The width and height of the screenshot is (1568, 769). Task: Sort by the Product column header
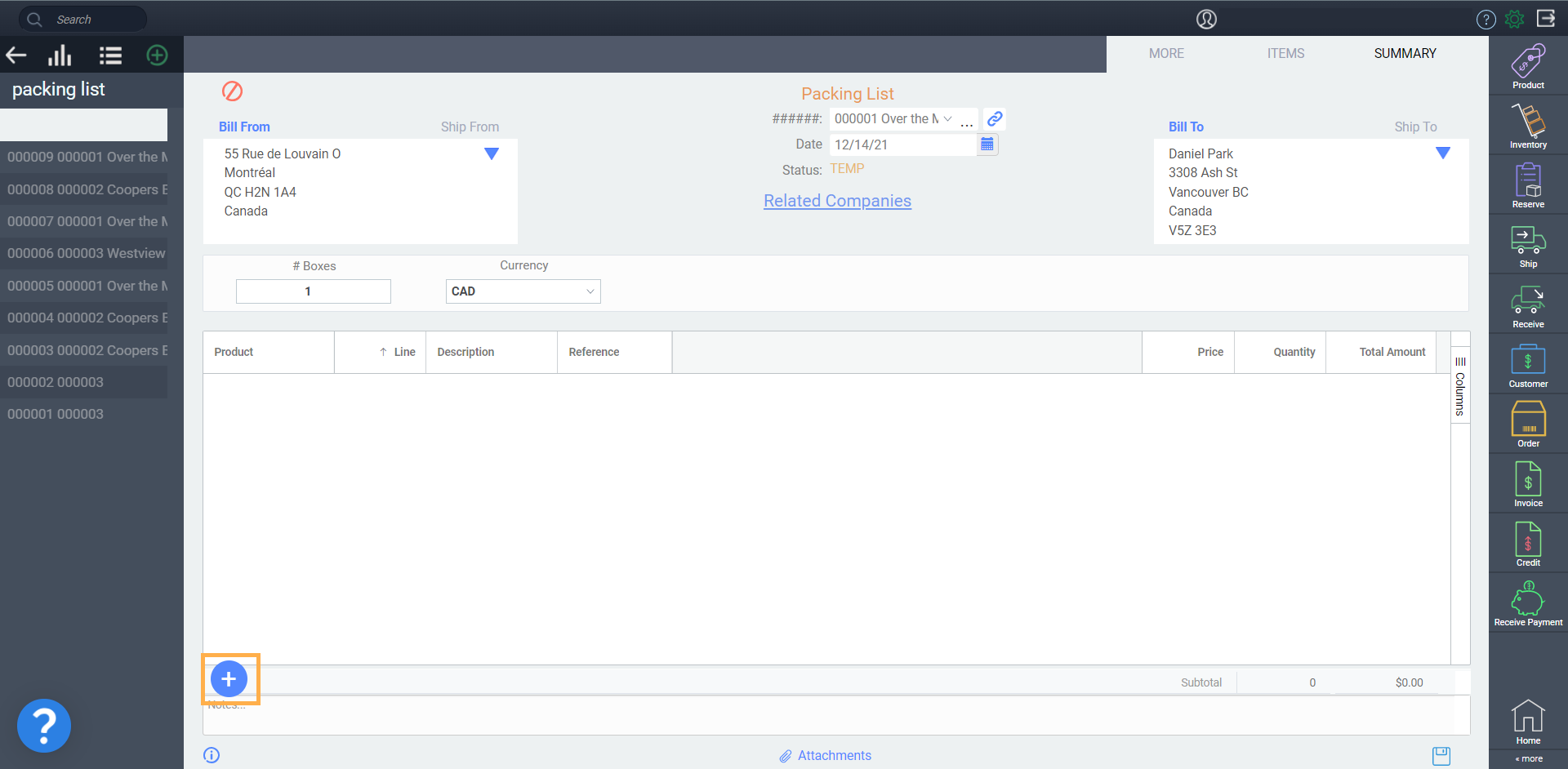click(x=269, y=352)
